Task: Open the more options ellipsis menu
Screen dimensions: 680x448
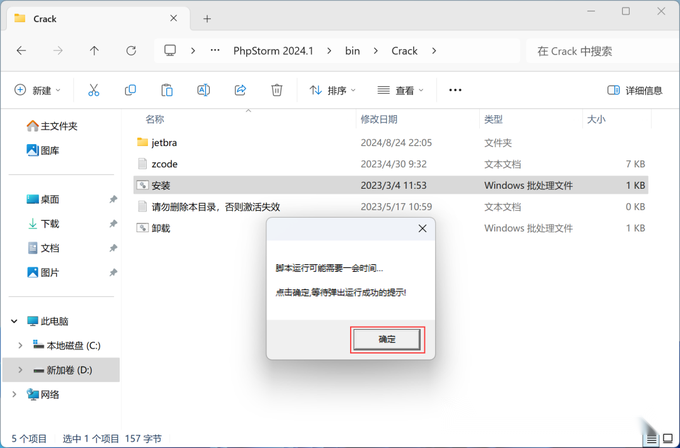Action: [x=455, y=90]
